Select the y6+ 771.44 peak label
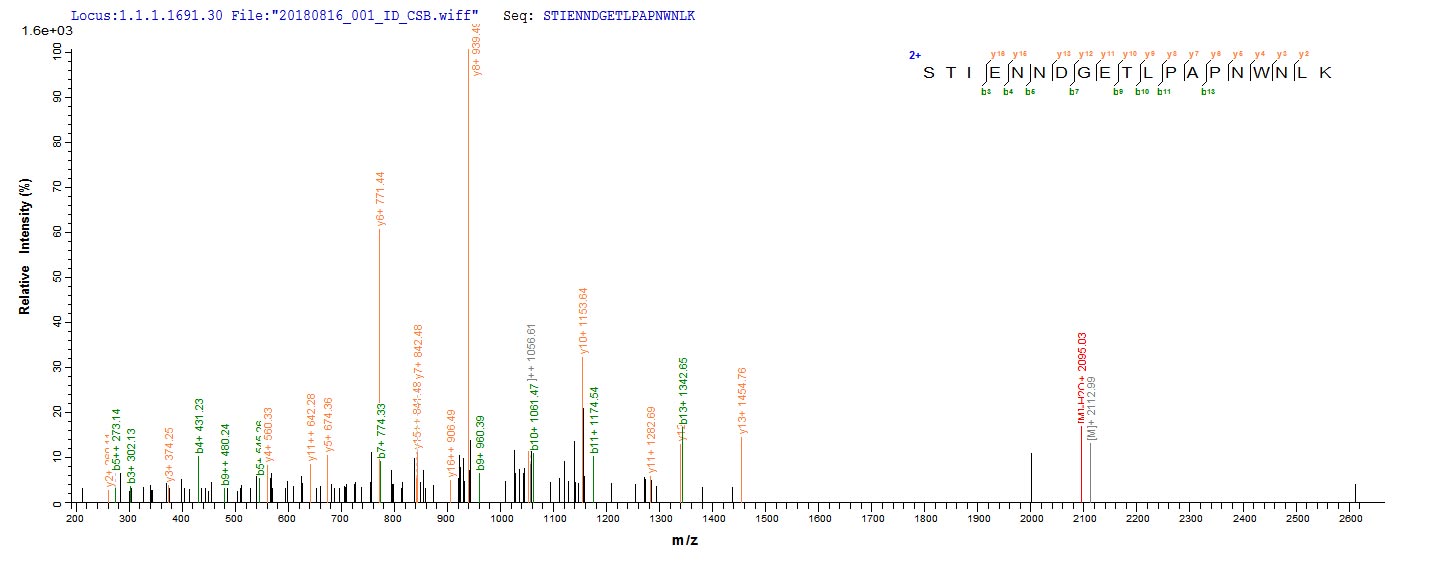 coord(381,200)
